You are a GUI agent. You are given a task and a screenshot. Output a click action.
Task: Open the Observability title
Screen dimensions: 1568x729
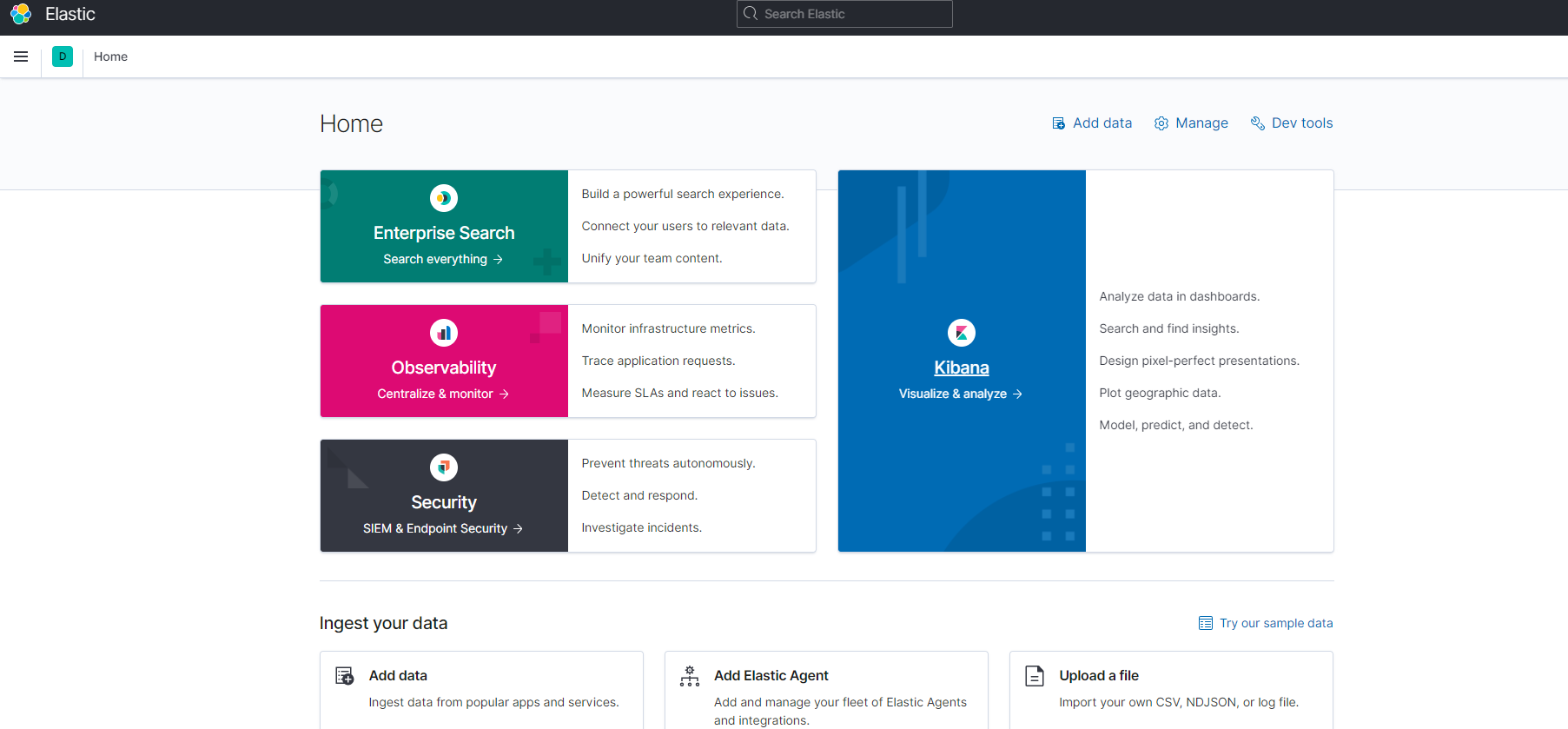coord(444,368)
